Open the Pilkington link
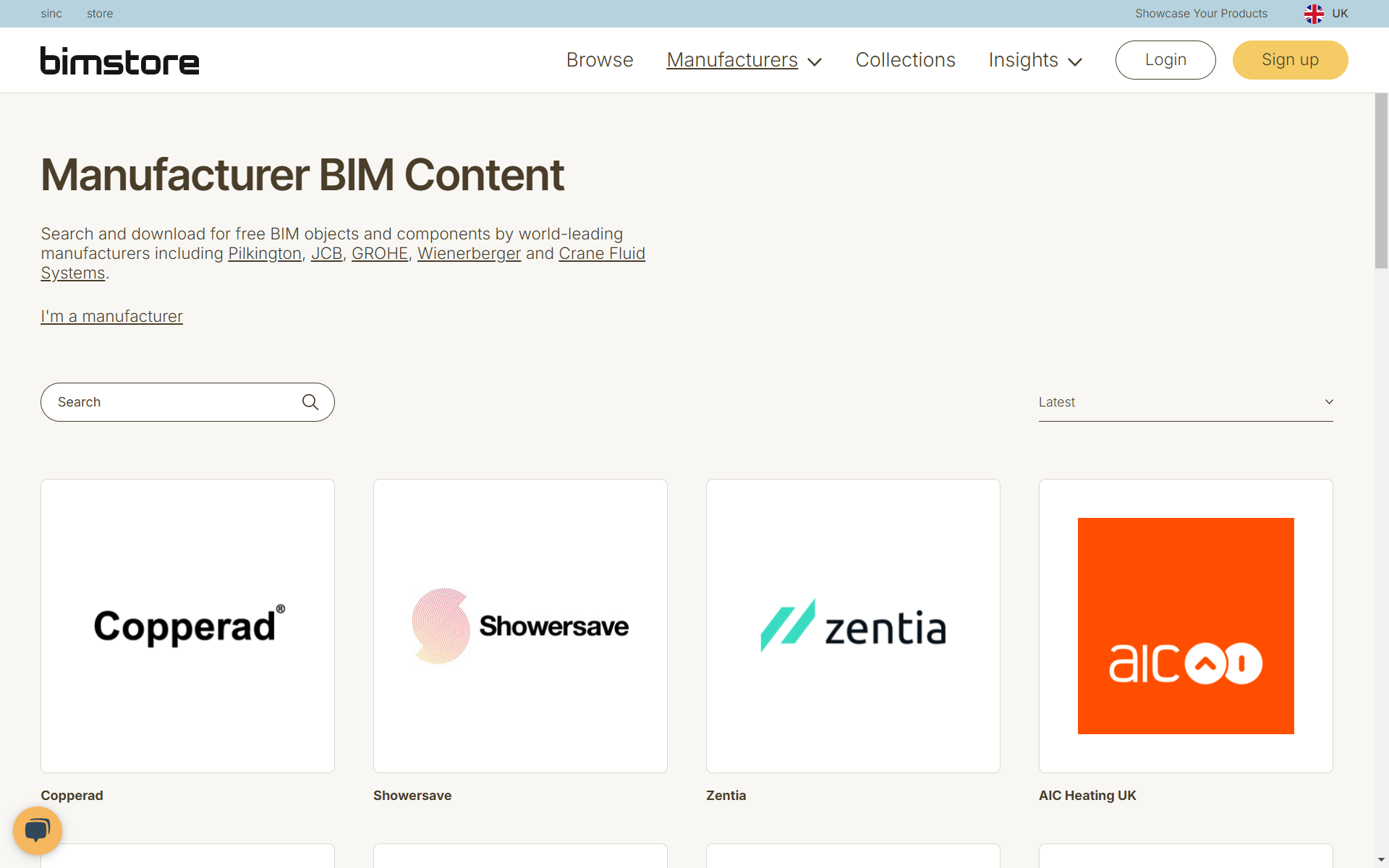Image resolution: width=1389 pixels, height=868 pixels. point(265,254)
